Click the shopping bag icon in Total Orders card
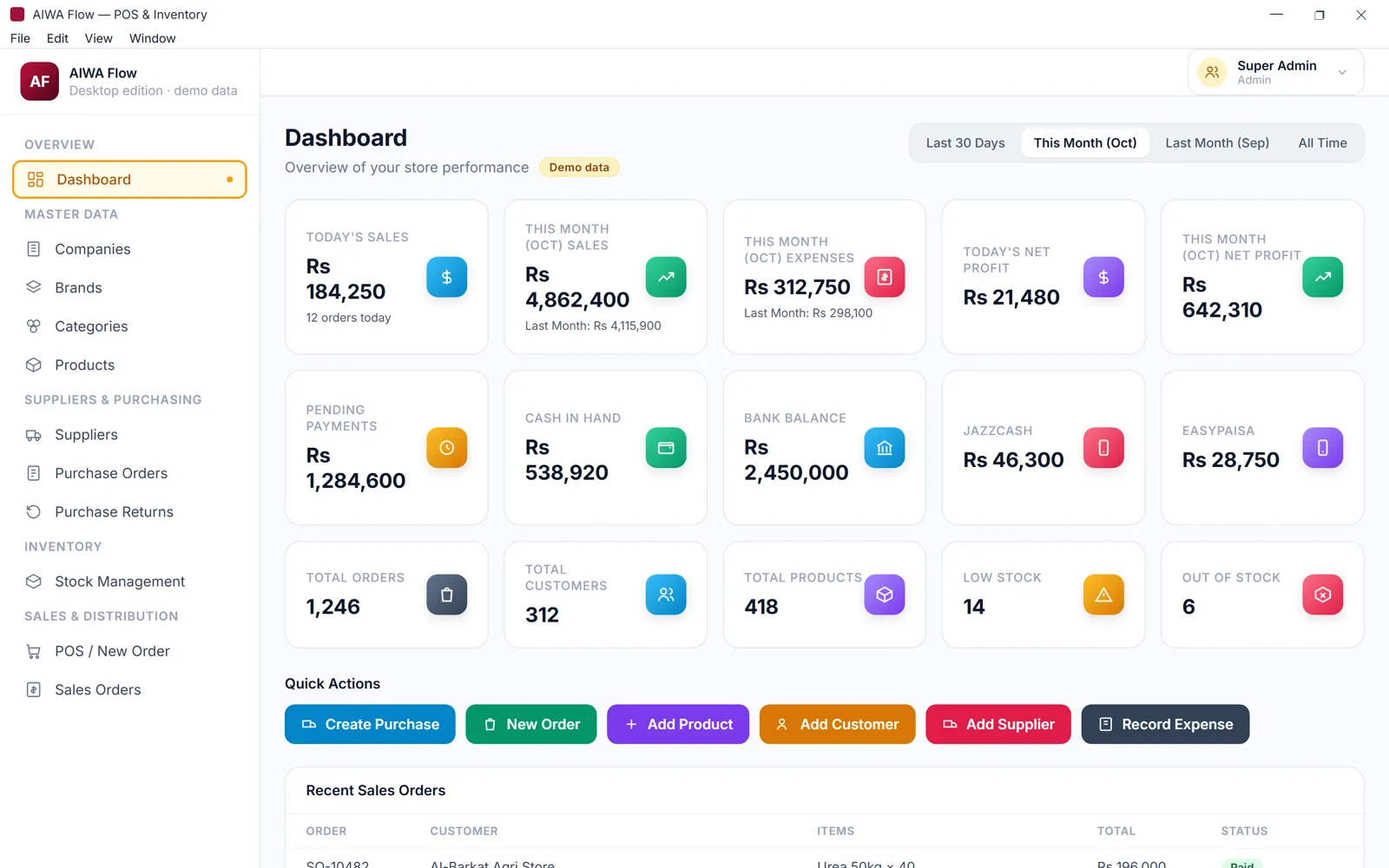Screen dimensions: 1389x868 [446, 595]
